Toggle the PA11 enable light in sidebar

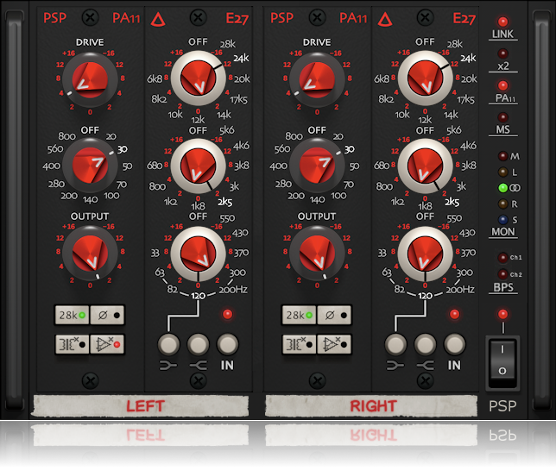tap(502, 85)
